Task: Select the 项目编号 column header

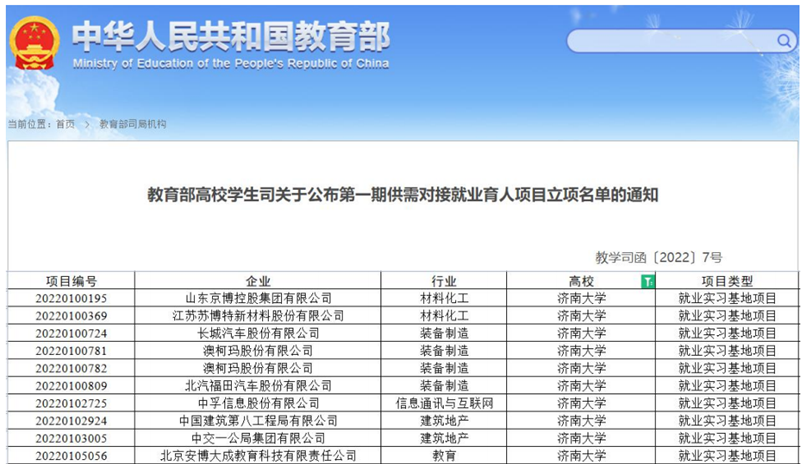Action: (71, 282)
